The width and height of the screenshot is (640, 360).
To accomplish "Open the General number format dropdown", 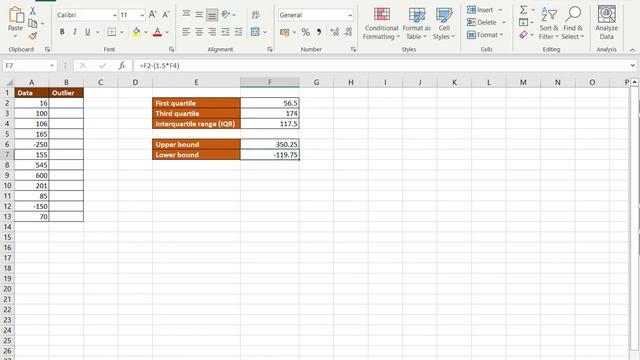I will (350, 15).
